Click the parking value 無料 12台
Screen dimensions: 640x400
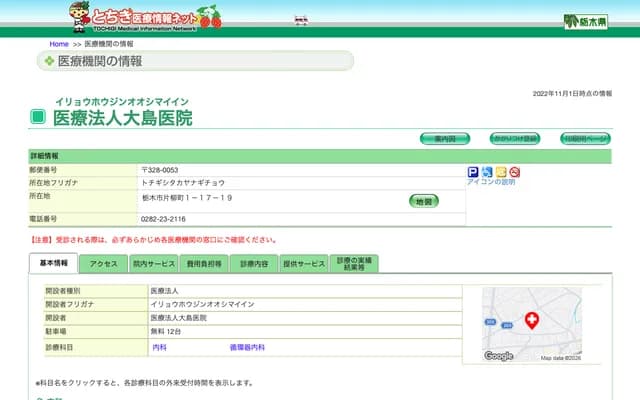[x=166, y=331]
